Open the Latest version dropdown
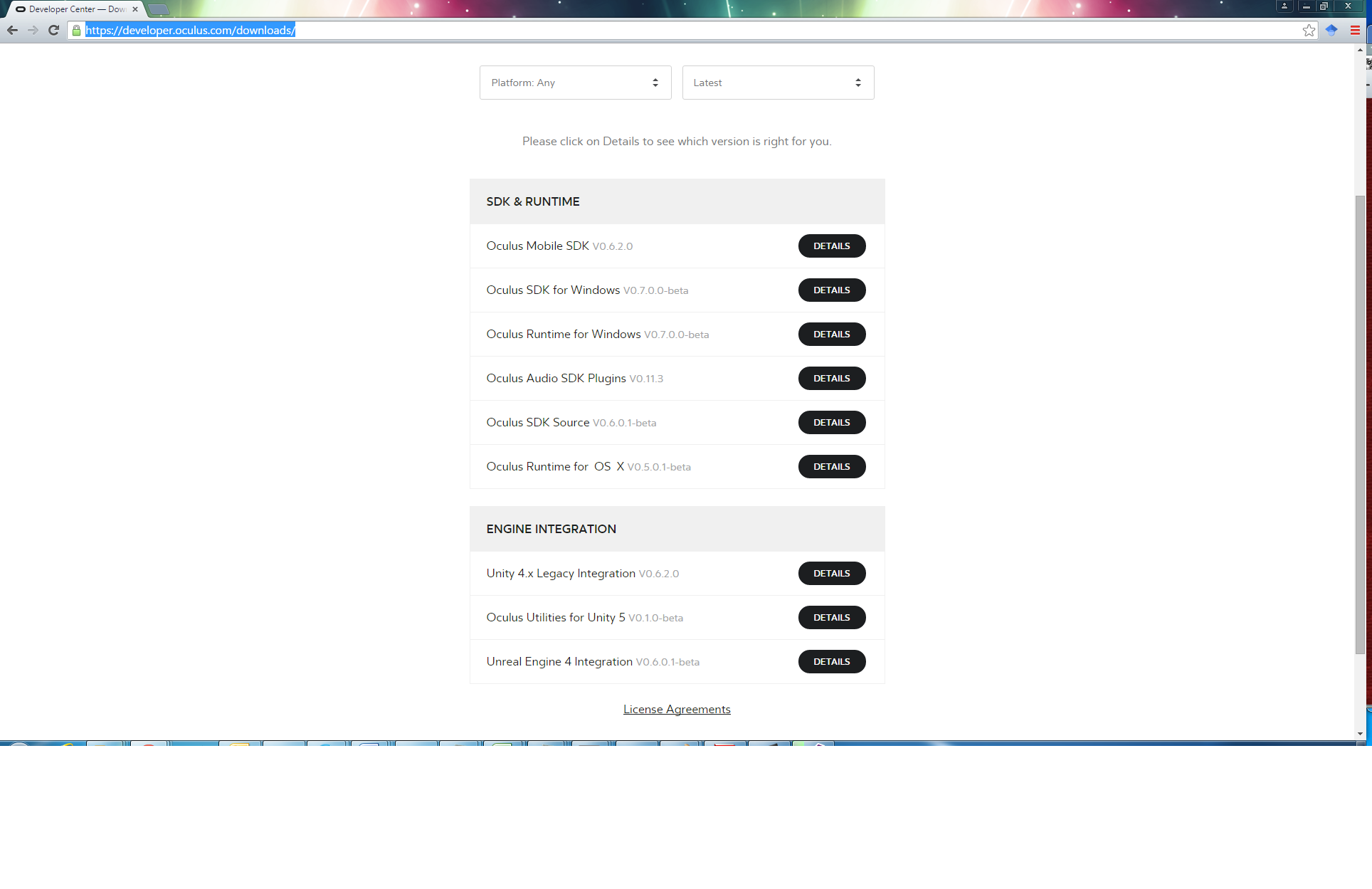This screenshot has height=889, width=1372. click(x=778, y=83)
